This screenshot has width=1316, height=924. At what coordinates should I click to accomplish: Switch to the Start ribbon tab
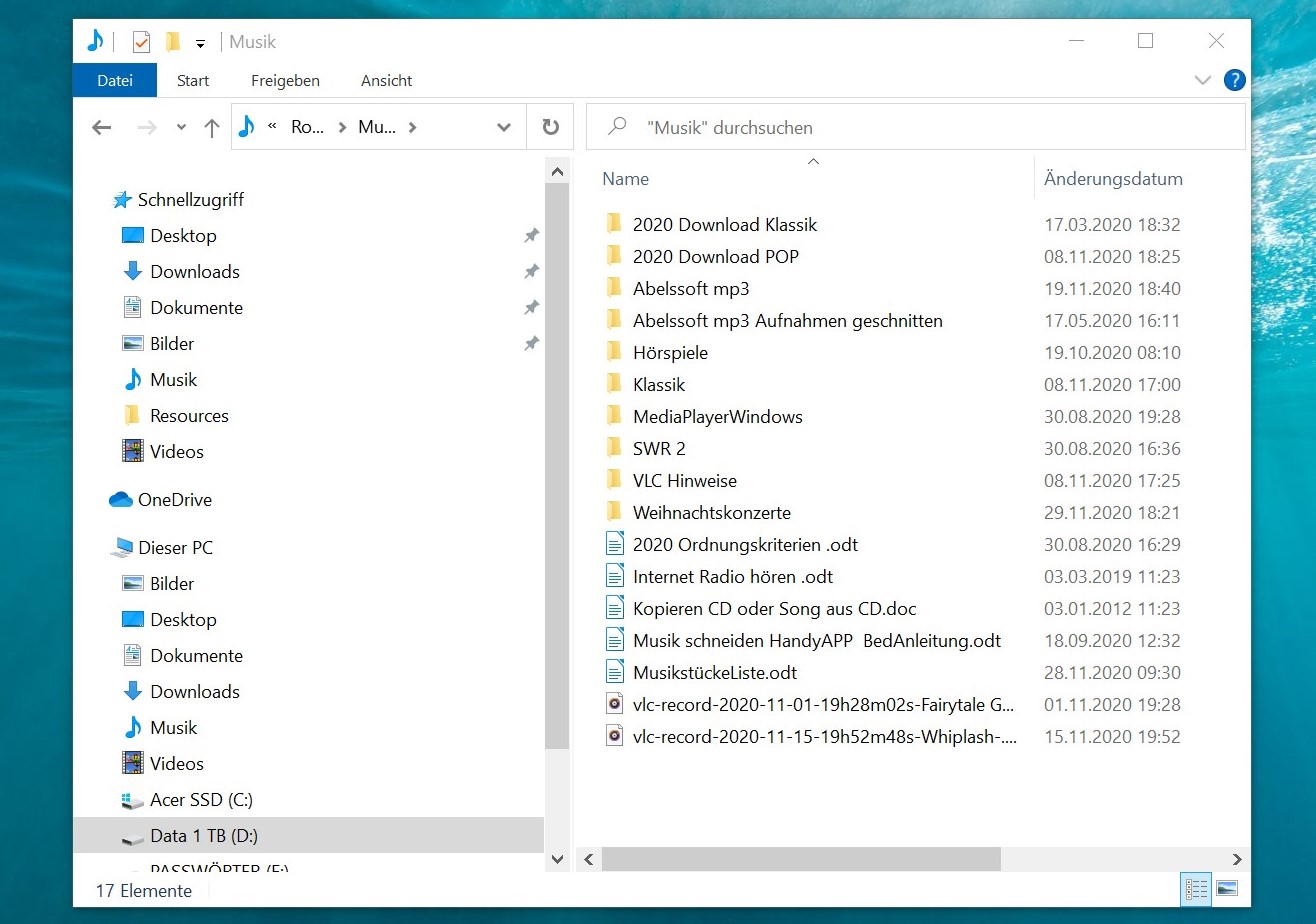tap(193, 81)
